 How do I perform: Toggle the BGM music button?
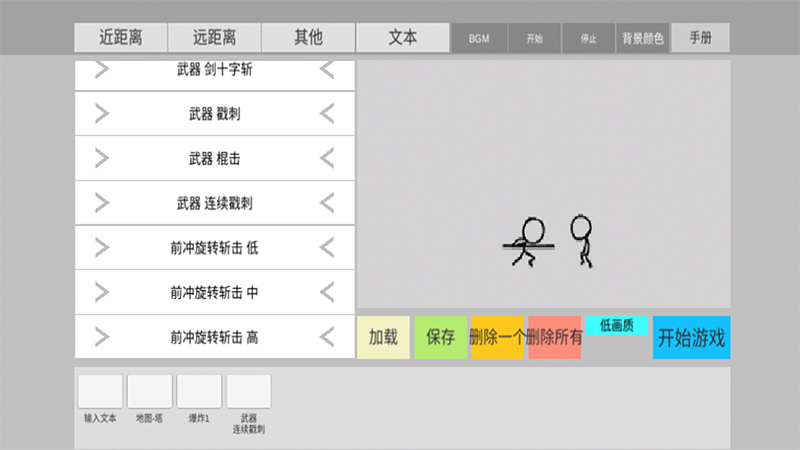click(x=478, y=39)
